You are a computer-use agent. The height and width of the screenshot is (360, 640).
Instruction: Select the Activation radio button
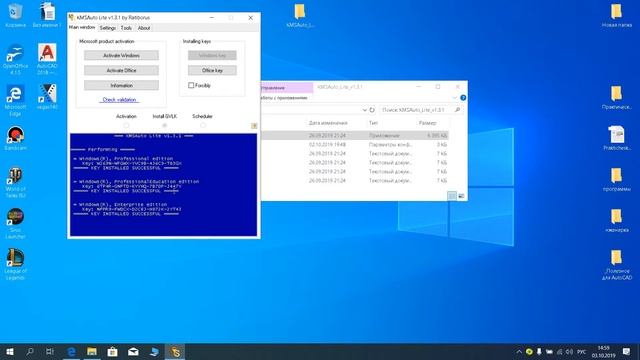[x=126, y=125]
